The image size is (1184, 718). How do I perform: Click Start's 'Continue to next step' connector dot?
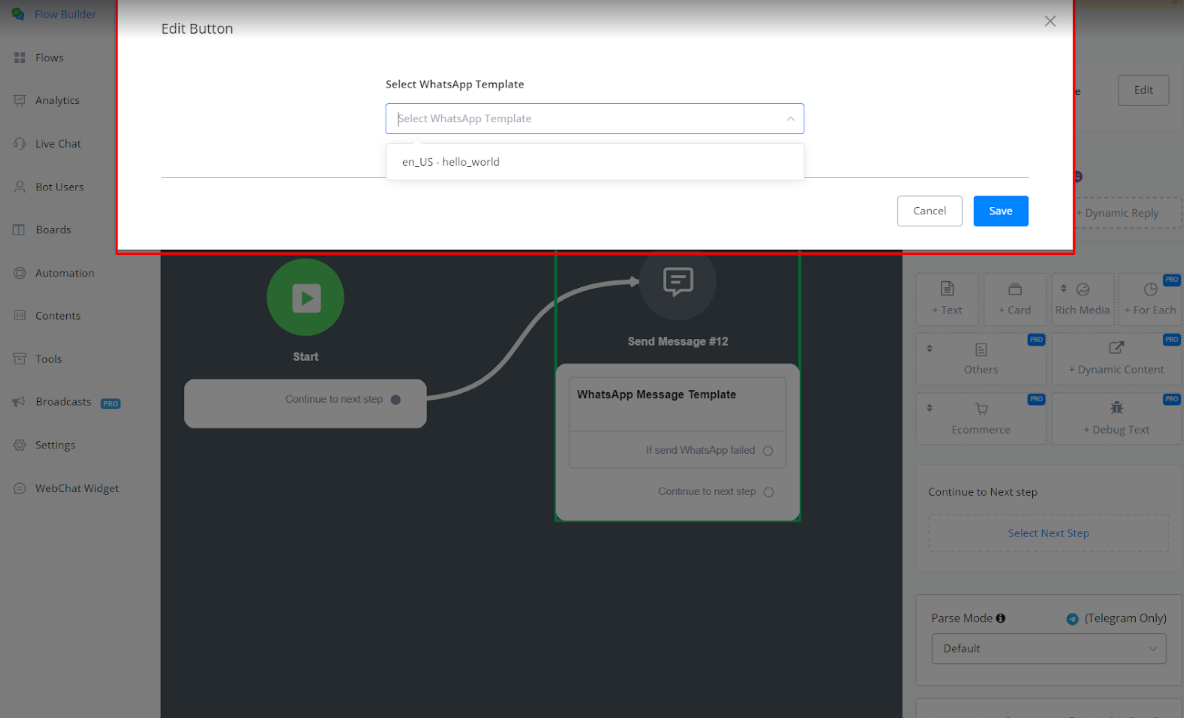[x=395, y=400]
